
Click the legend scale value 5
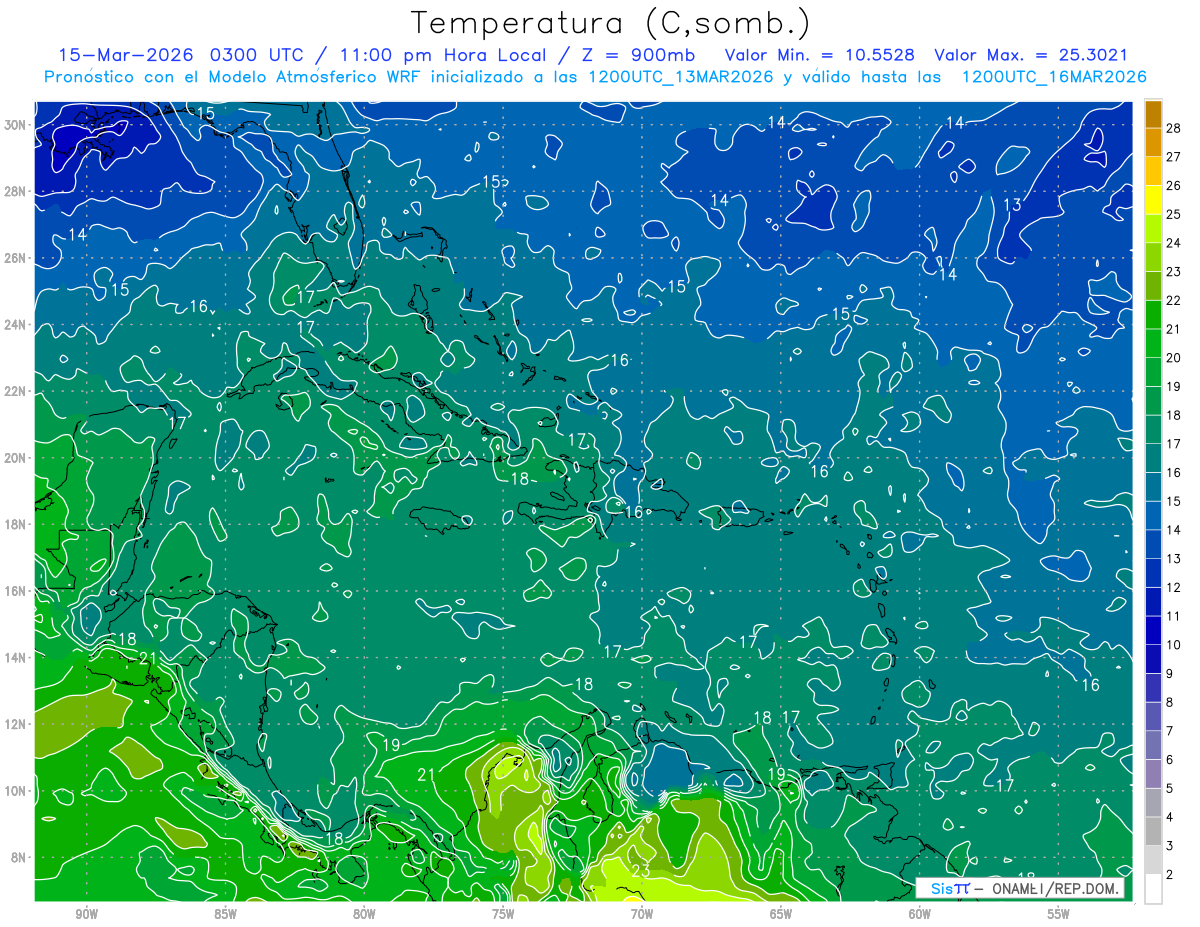(1171, 789)
